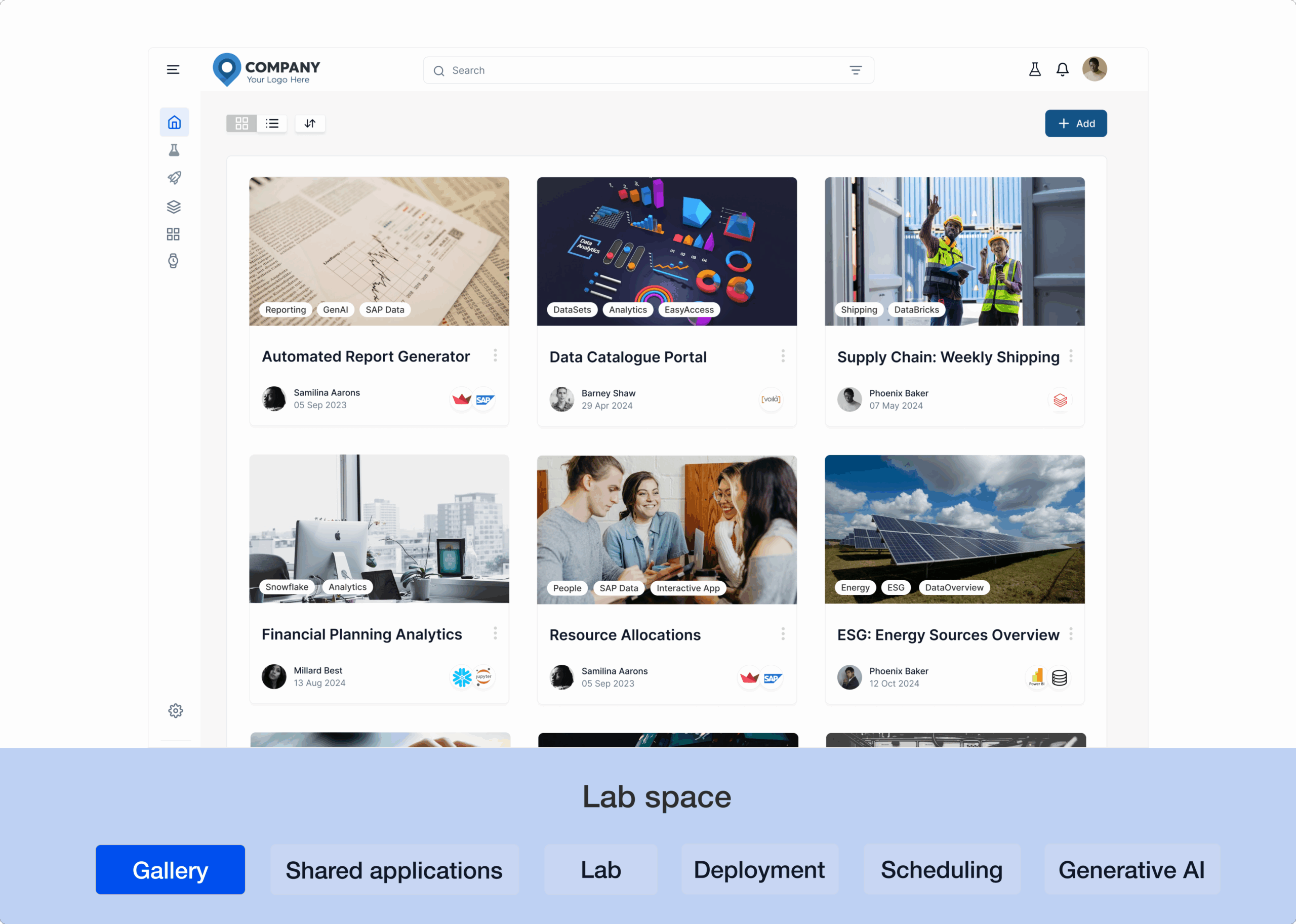The width and height of the screenshot is (1296, 924).
Task: Go to Home in sidebar
Action: point(174,122)
